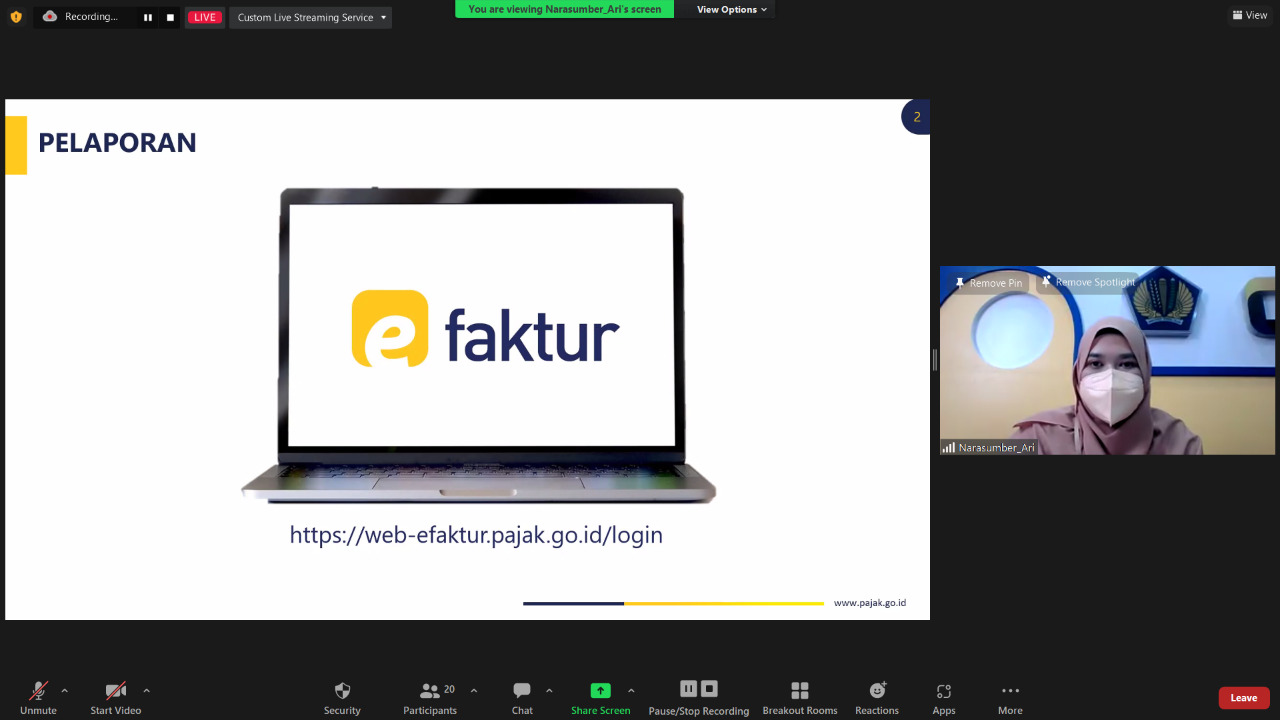
Task: Click Remove Pin on speaker video
Action: [x=989, y=283]
